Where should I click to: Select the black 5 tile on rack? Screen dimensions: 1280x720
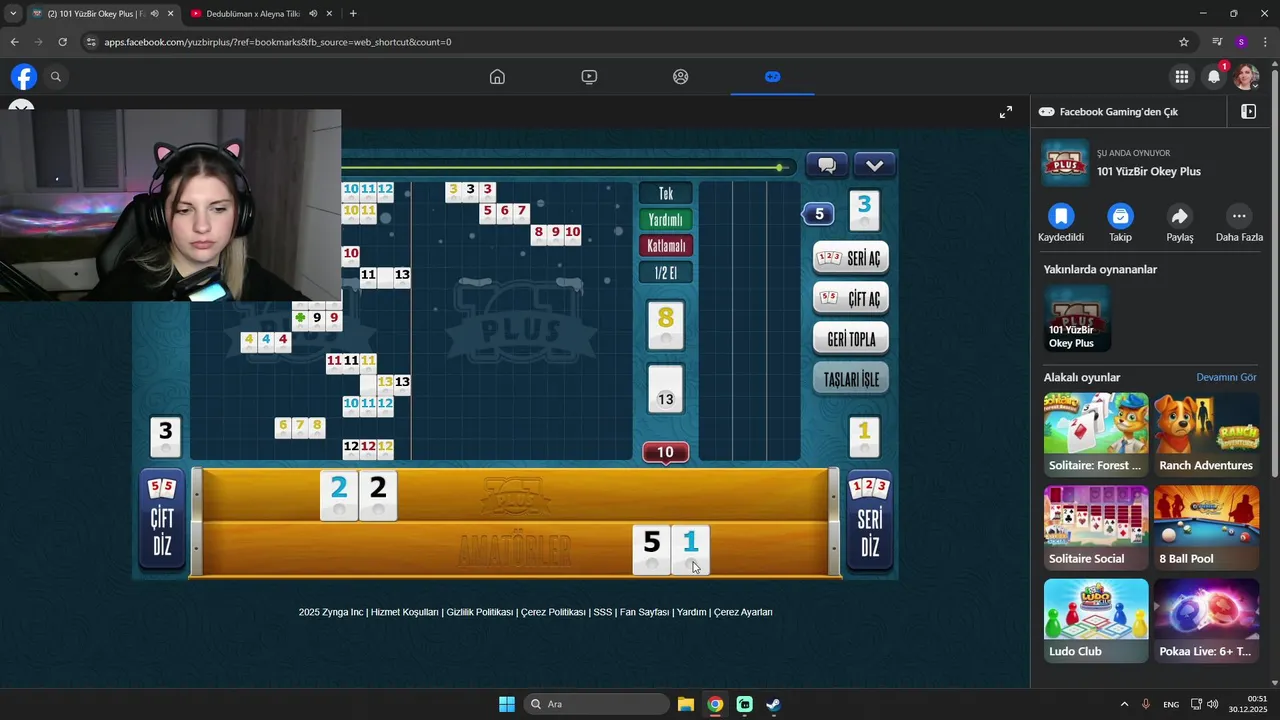click(652, 550)
